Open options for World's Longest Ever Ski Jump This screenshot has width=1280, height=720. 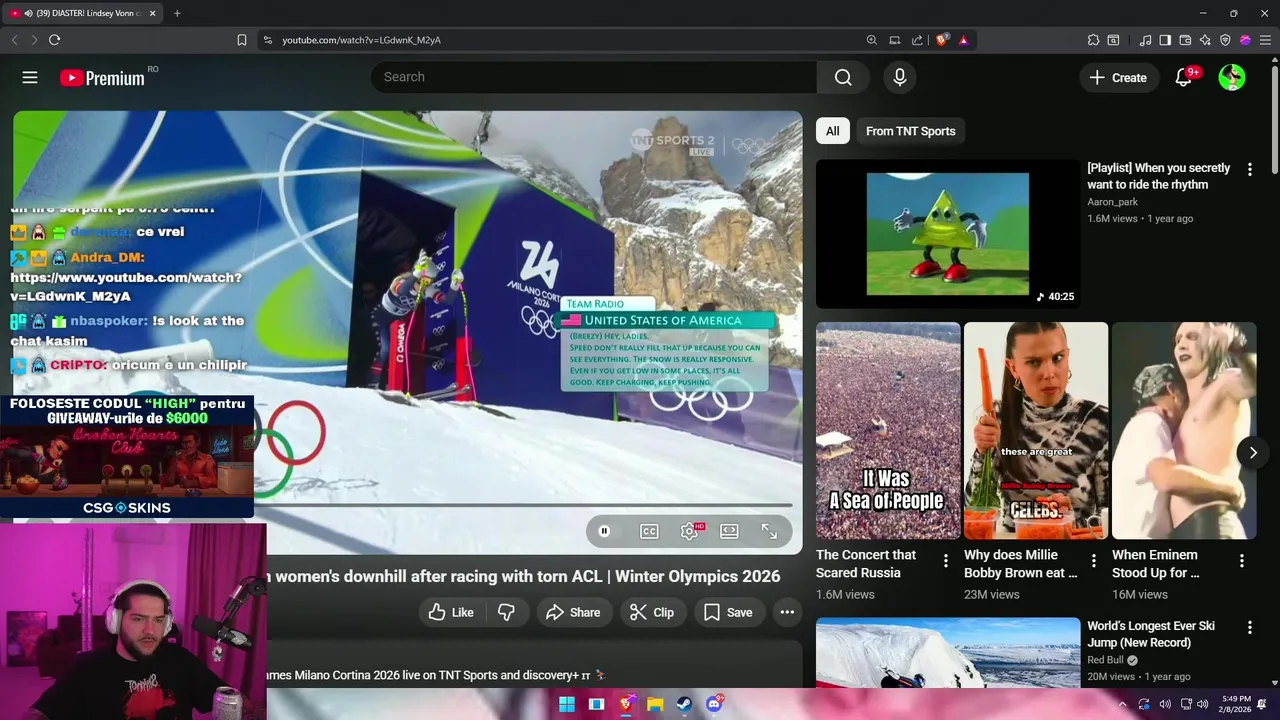click(x=1249, y=627)
